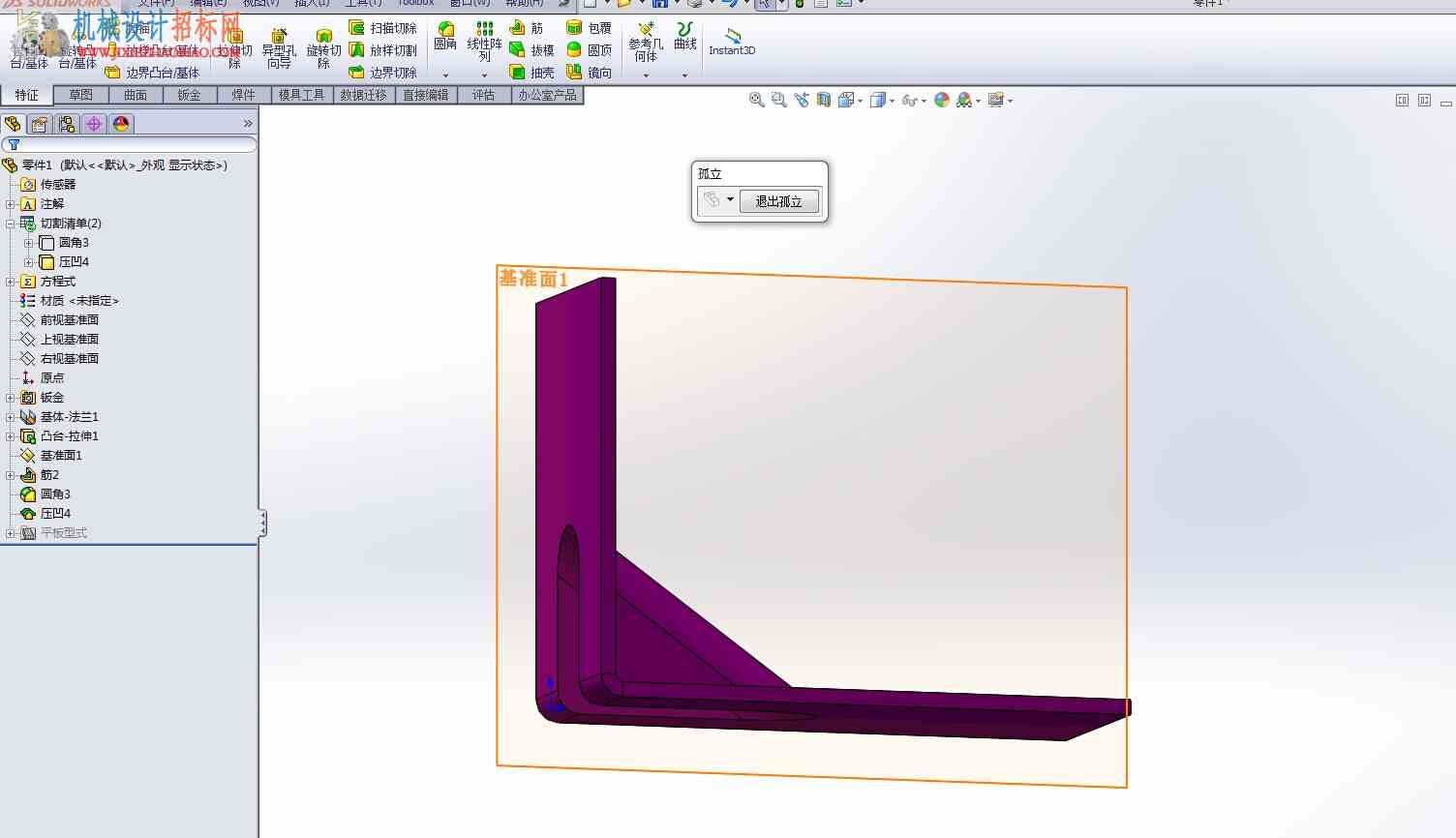Image resolution: width=1456 pixels, height=838 pixels.
Task: Click the 线性阵列 linear pattern icon
Action: (485, 29)
